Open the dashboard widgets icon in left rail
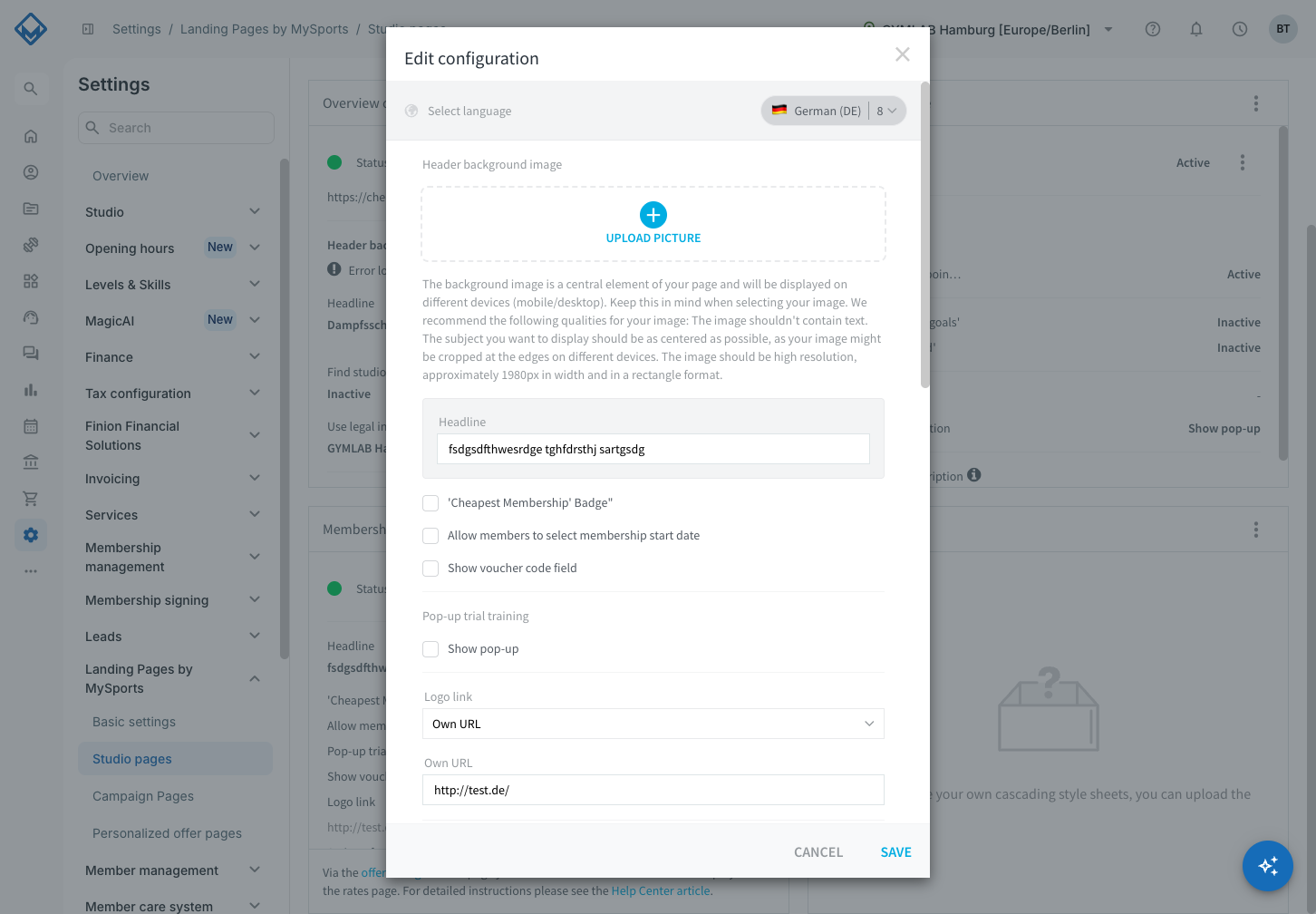Viewport: 1316px width, 914px height. (31, 281)
